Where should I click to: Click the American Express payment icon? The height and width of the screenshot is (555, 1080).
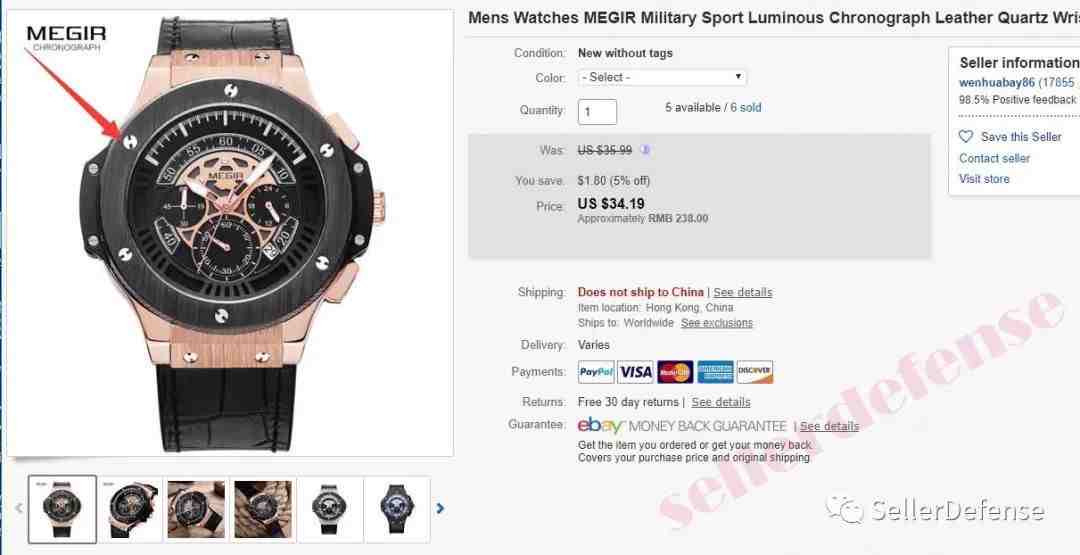(715, 372)
